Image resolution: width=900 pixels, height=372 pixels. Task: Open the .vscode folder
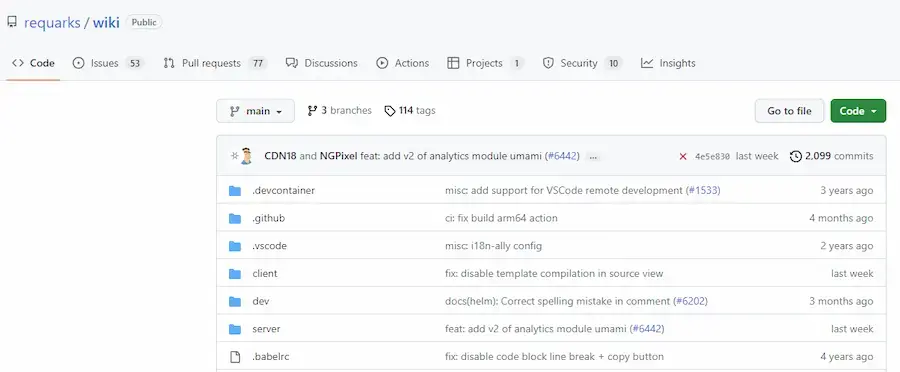(x=269, y=246)
